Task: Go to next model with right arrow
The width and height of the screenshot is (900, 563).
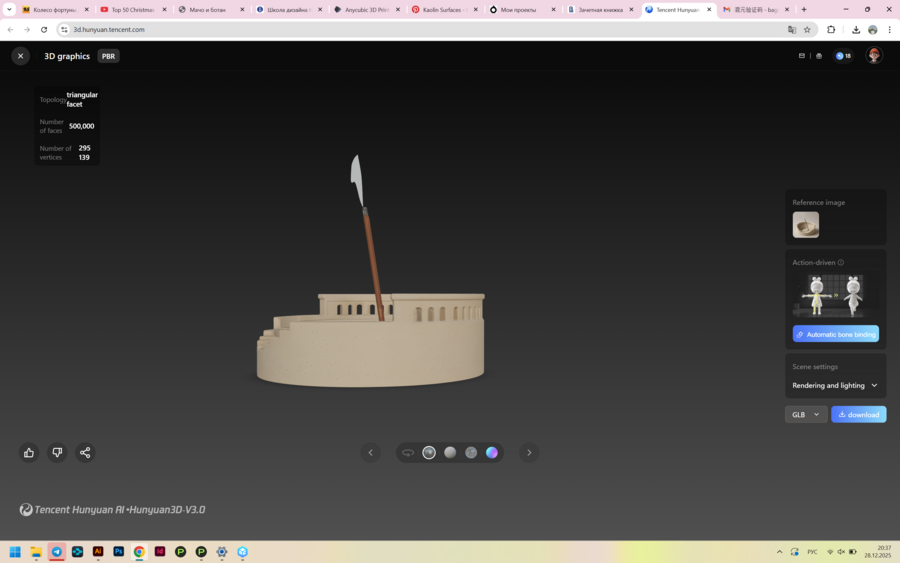Action: (x=529, y=453)
